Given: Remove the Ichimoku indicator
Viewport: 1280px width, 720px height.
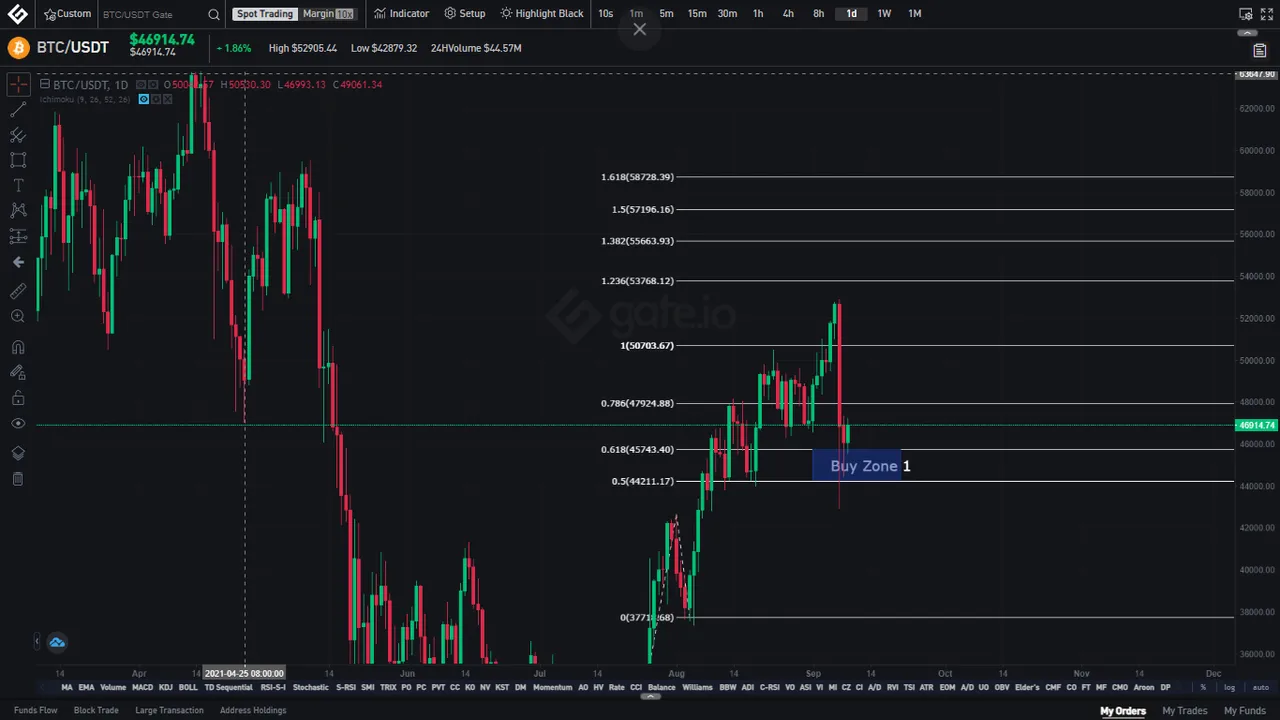Looking at the screenshot, I should [168, 99].
